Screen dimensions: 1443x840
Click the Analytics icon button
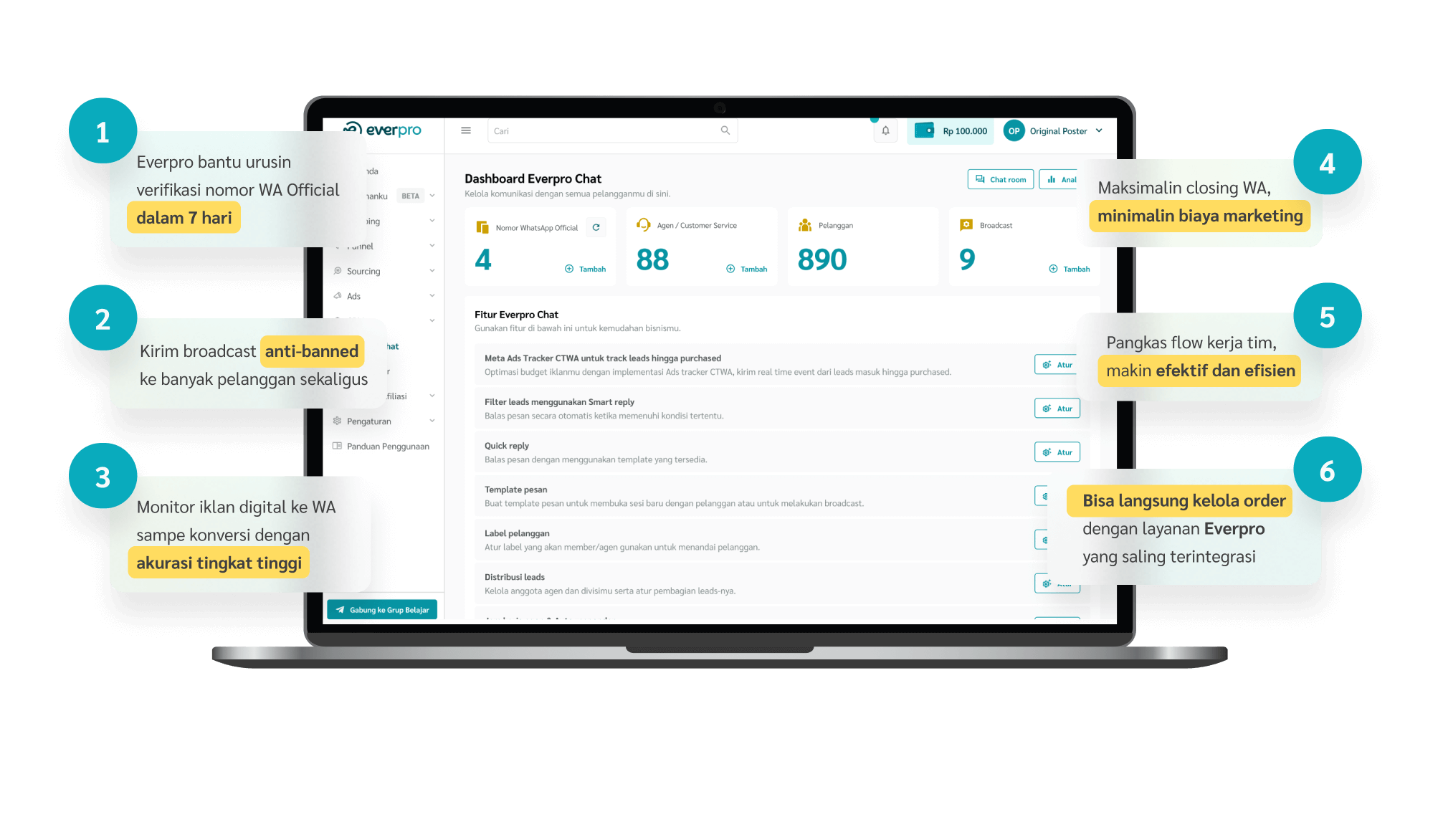pyautogui.click(x=1048, y=183)
